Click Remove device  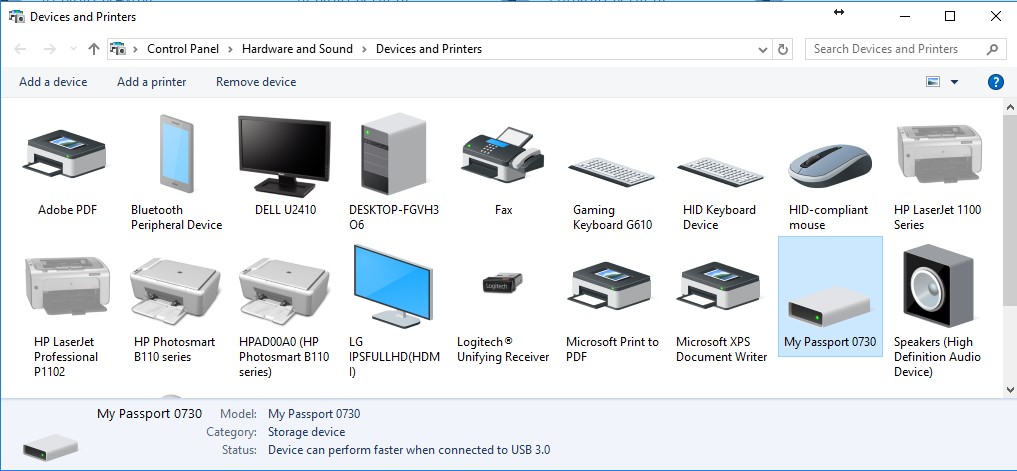[x=256, y=82]
